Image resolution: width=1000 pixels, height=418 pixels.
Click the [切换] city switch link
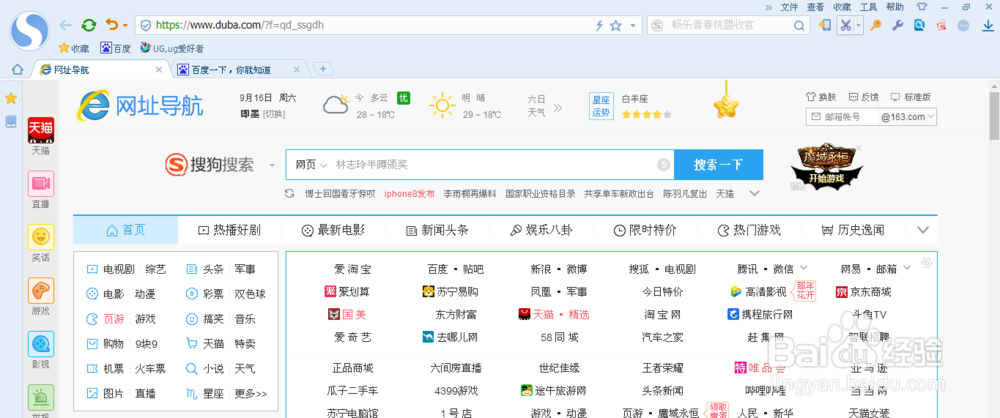point(274,114)
